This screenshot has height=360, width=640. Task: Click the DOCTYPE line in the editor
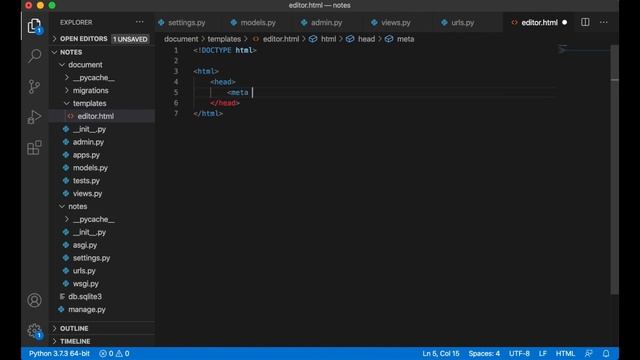pos(225,50)
